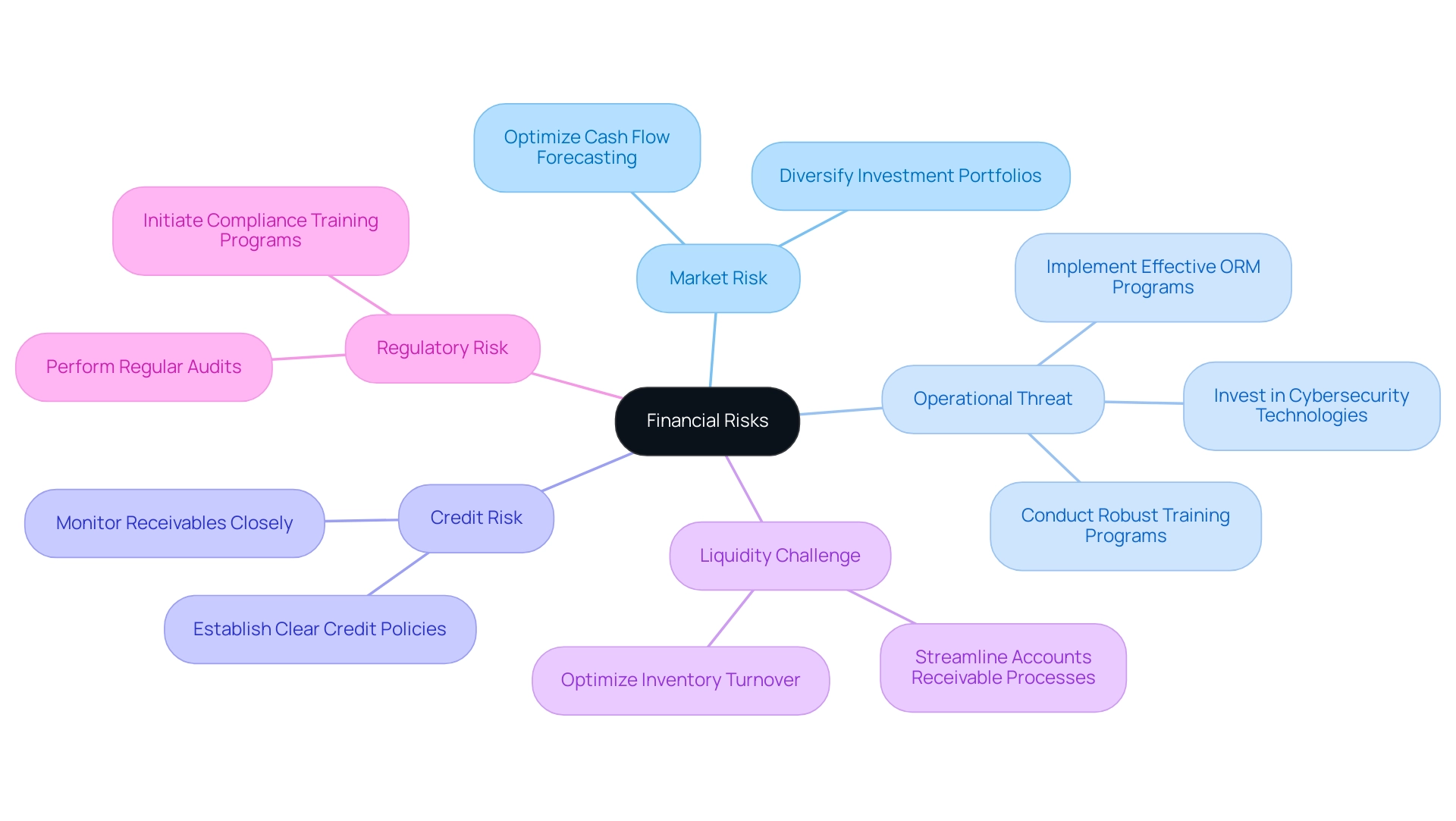The image size is (1456, 821).
Task: Click the Financial Risks central node
Action: pos(727,419)
